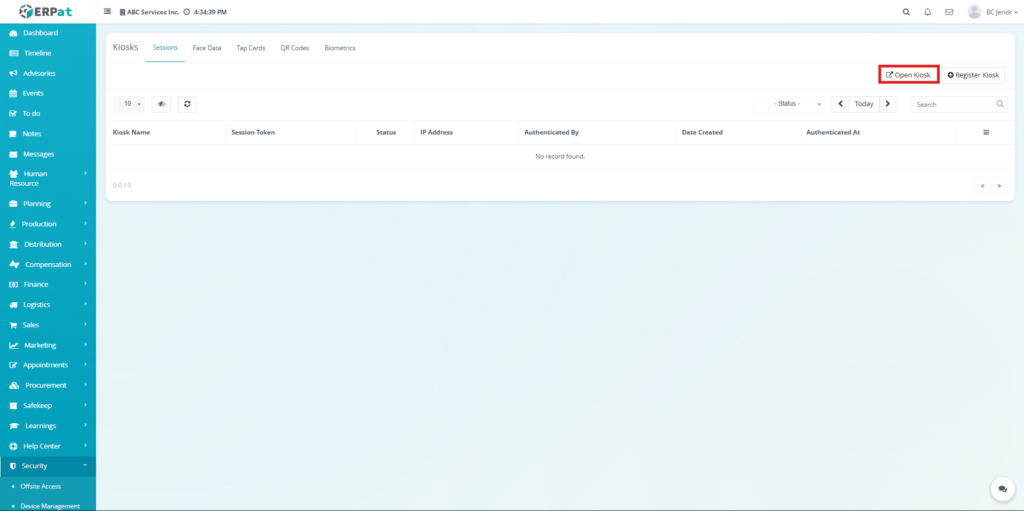
Task: Open the BC Jerick user profile dropdown
Action: click(x=991, y=12)
